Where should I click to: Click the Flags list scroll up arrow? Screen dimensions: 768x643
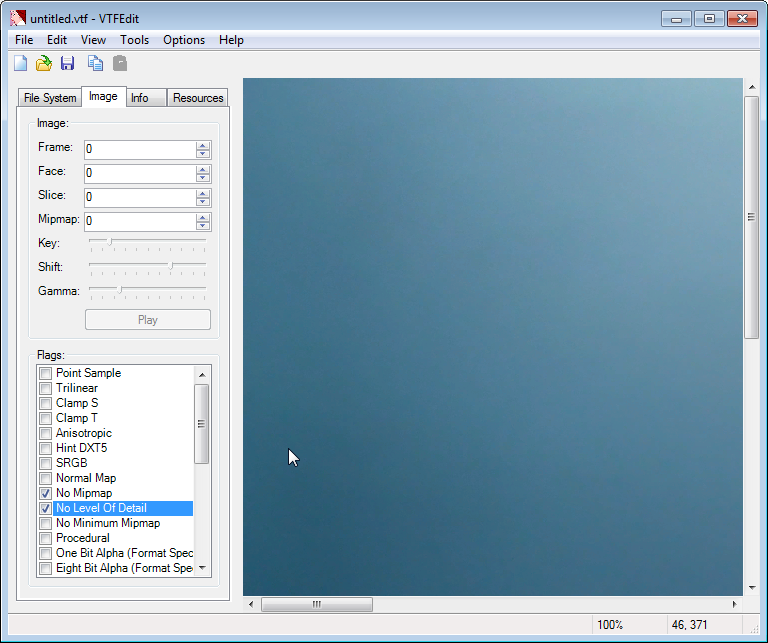(x=202, y=375)
